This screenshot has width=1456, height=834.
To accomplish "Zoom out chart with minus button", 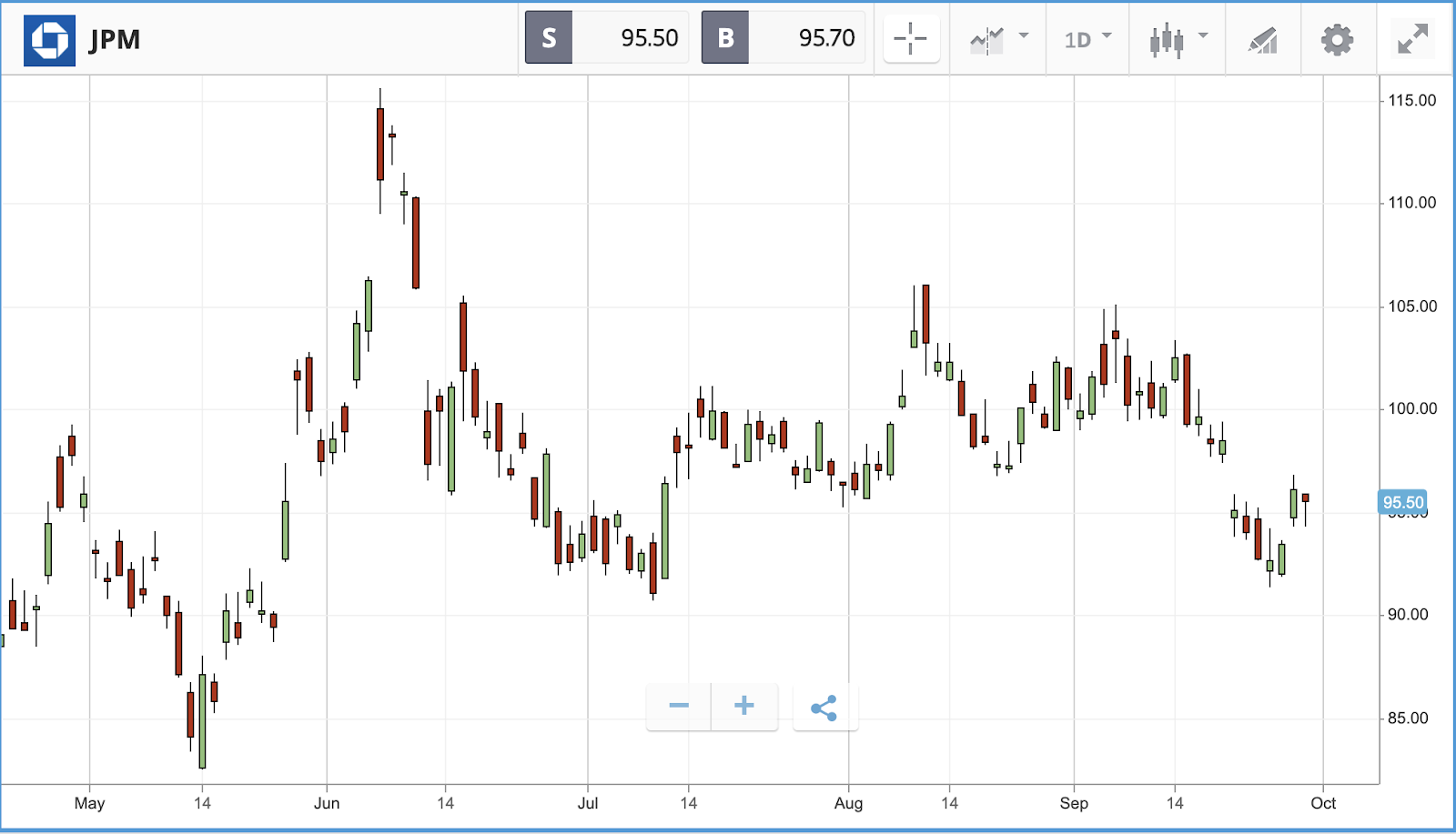I will tap(679, 706).
